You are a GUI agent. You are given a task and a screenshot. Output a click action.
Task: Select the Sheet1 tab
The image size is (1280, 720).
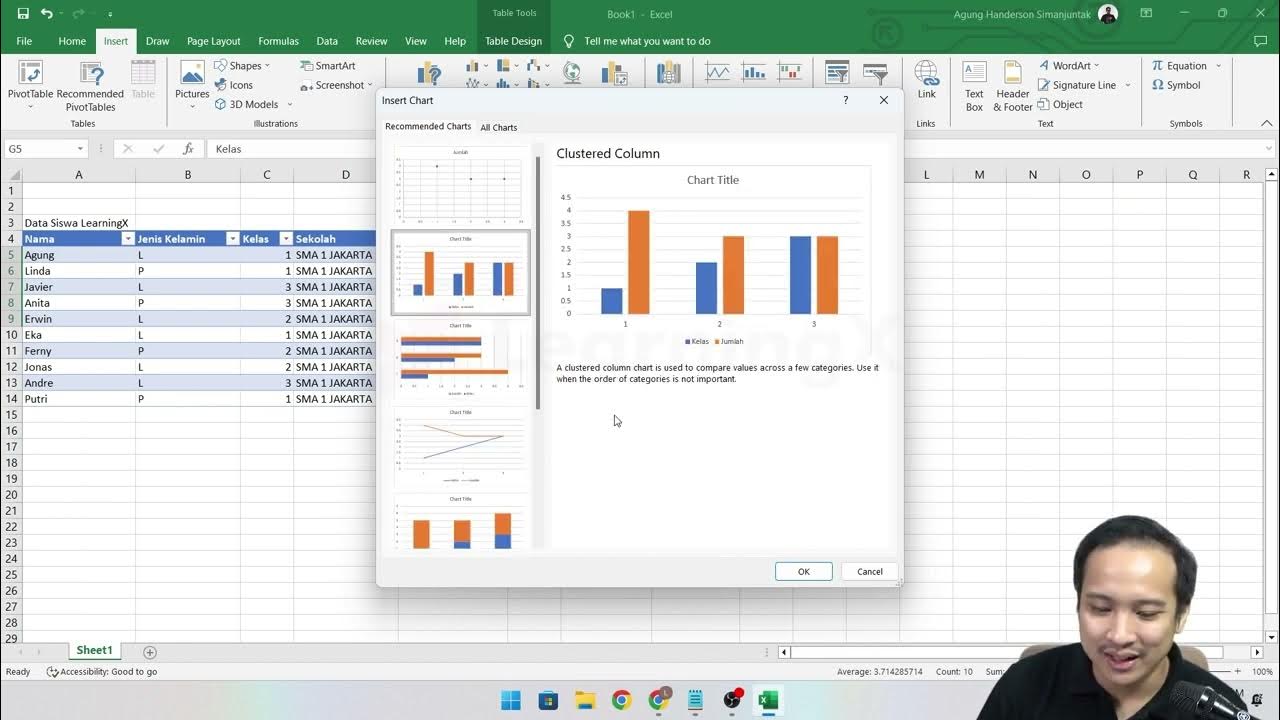[94, 650]
